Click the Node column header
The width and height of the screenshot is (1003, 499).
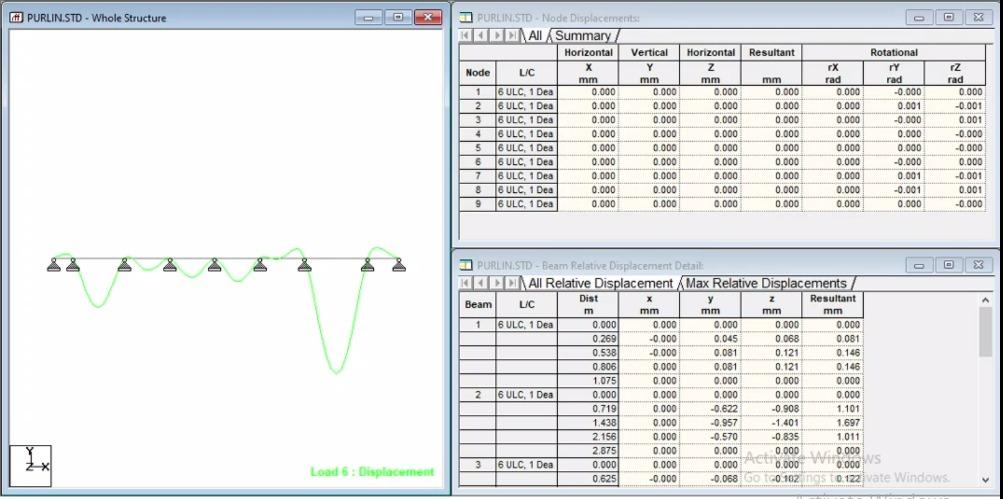pos(478,73)
